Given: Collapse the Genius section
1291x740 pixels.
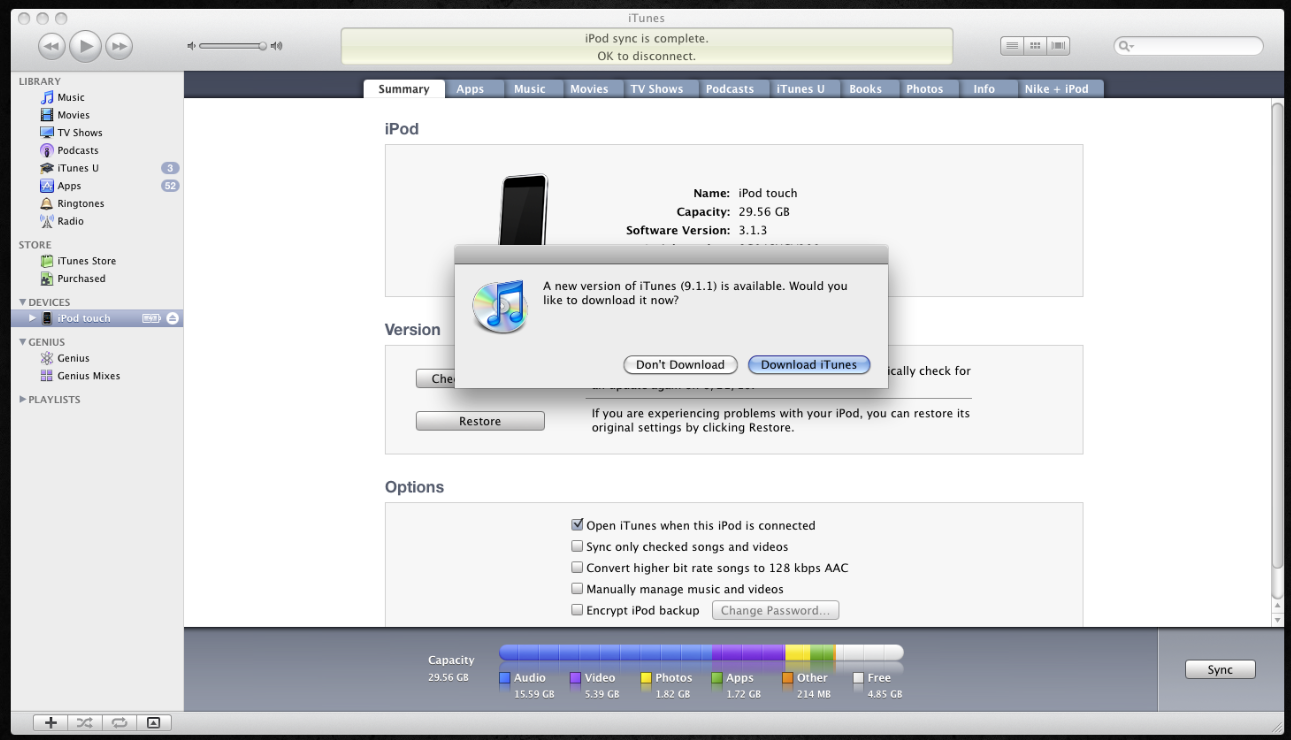Looking at the screenshot, I should click(23, 342).
